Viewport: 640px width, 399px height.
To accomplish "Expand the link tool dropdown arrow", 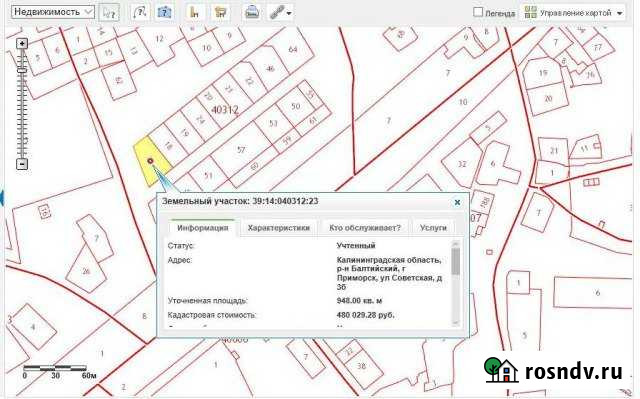I will tap(289, 13).
